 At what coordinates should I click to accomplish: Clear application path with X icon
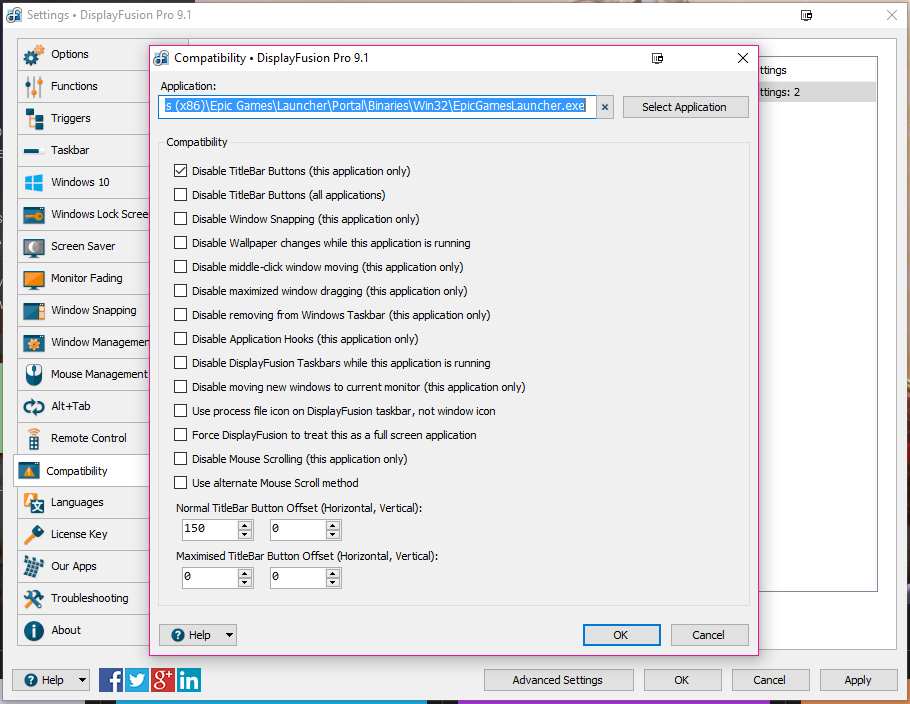605,107
